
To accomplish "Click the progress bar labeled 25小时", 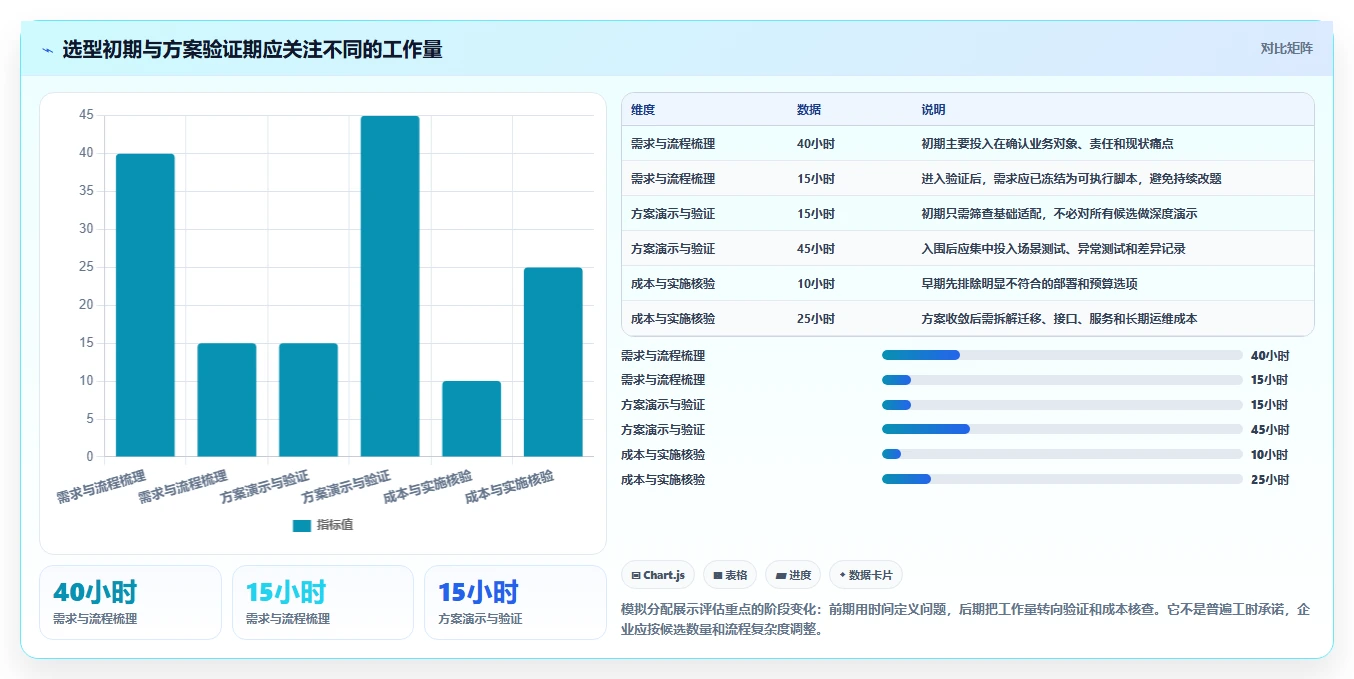I will (1062, 479).
